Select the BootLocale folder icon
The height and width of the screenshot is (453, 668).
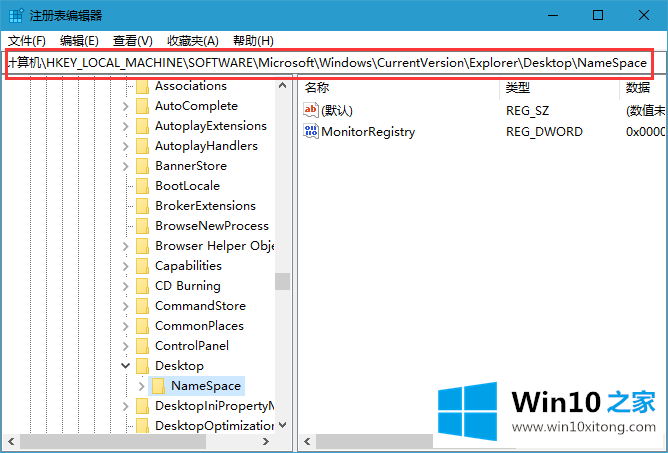tap(142, 186)
